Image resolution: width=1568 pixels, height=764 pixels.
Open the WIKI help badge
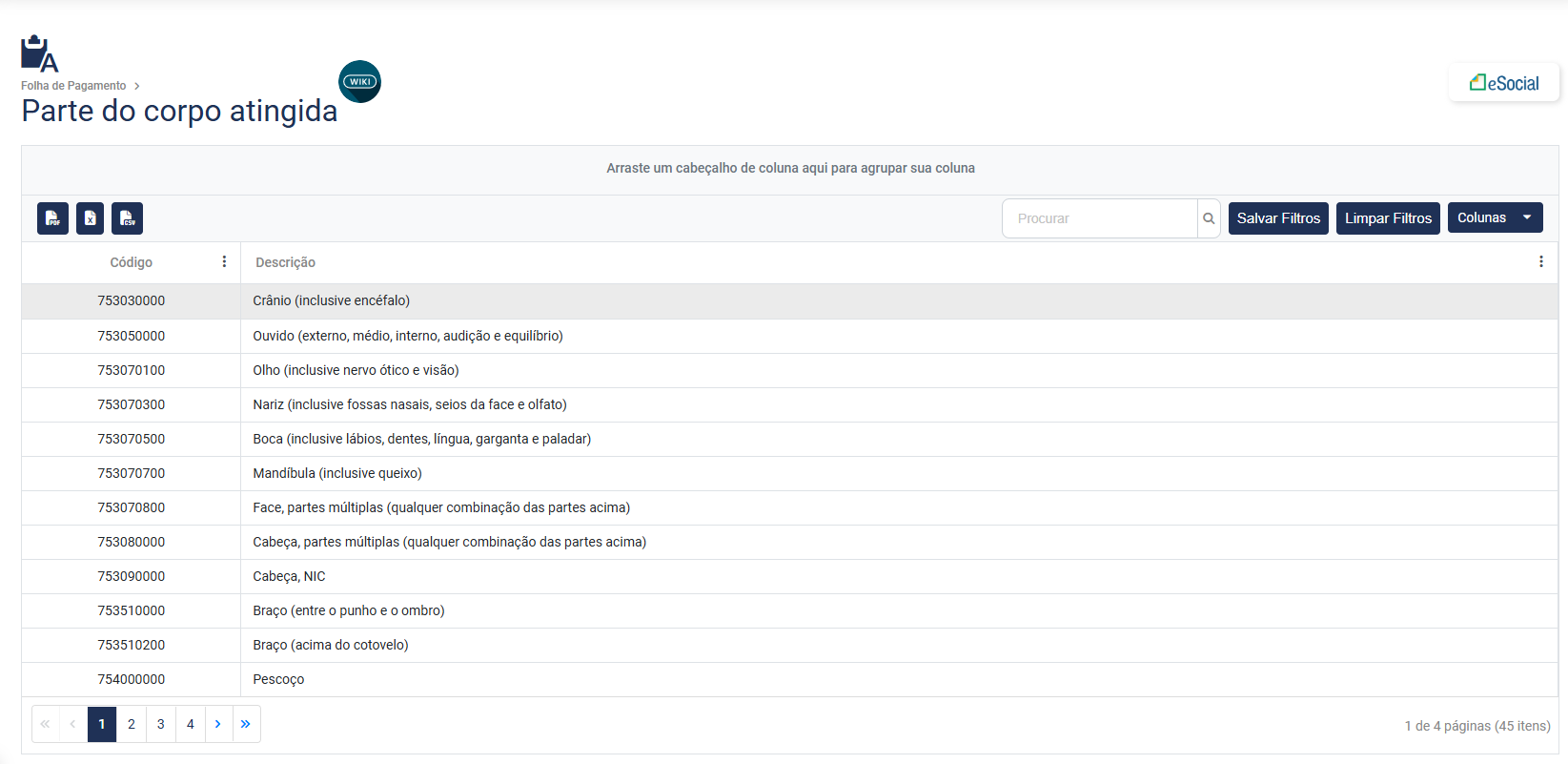click(359, 82)
